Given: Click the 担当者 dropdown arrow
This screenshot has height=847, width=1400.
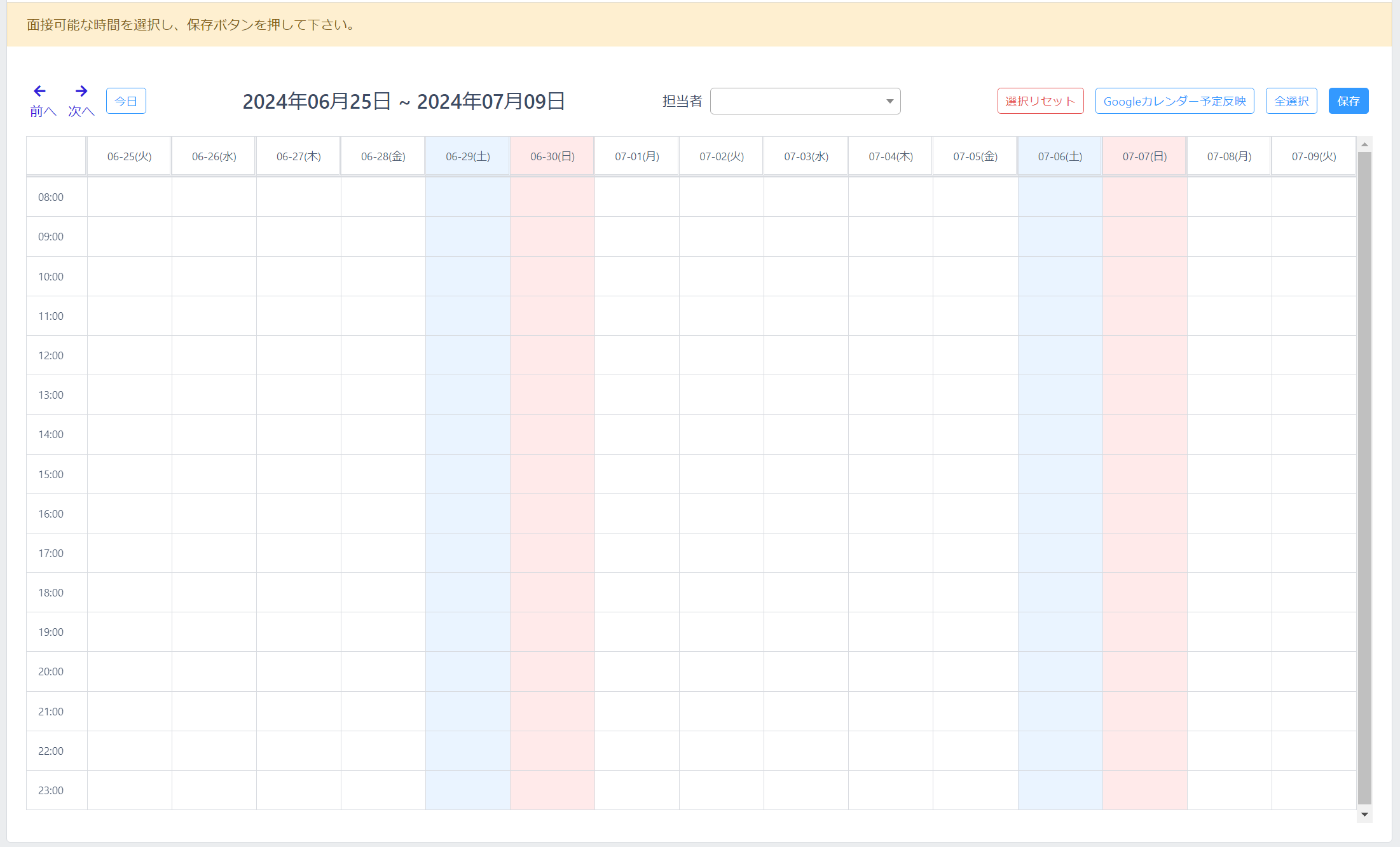Looking at the screenshot, I should pyautogui.click(x=889, y=101).
